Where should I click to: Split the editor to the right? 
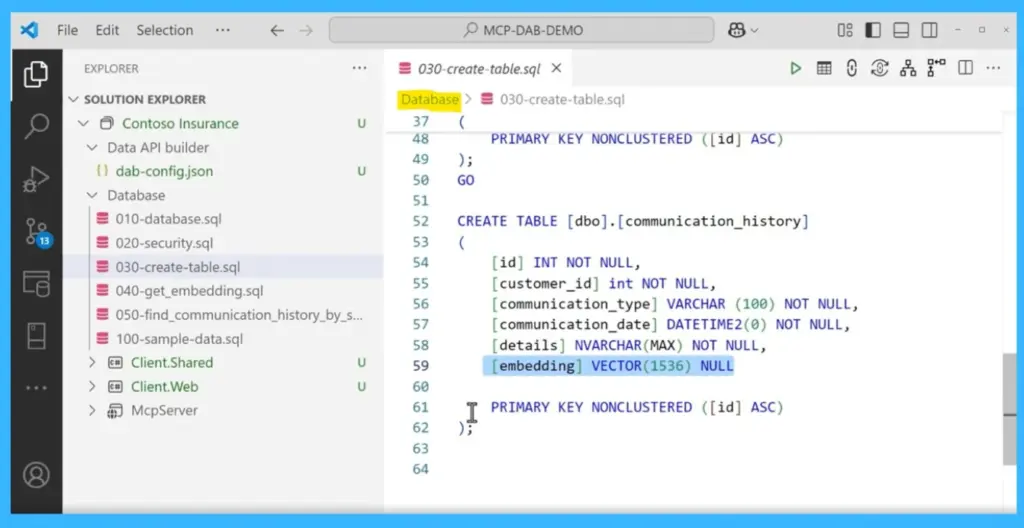[x=965, y=68]
